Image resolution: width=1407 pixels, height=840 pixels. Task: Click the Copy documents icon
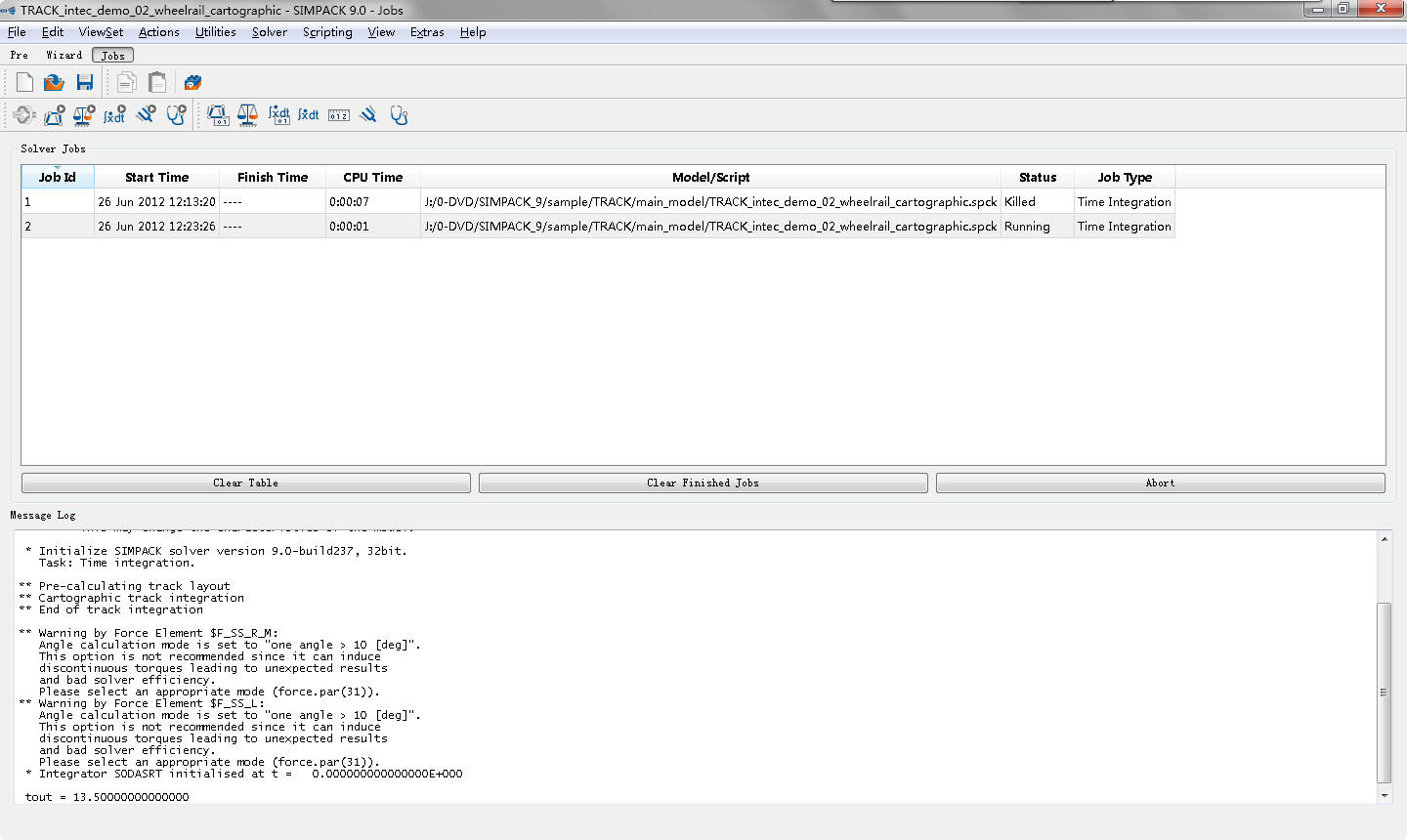tap(127, 82)
